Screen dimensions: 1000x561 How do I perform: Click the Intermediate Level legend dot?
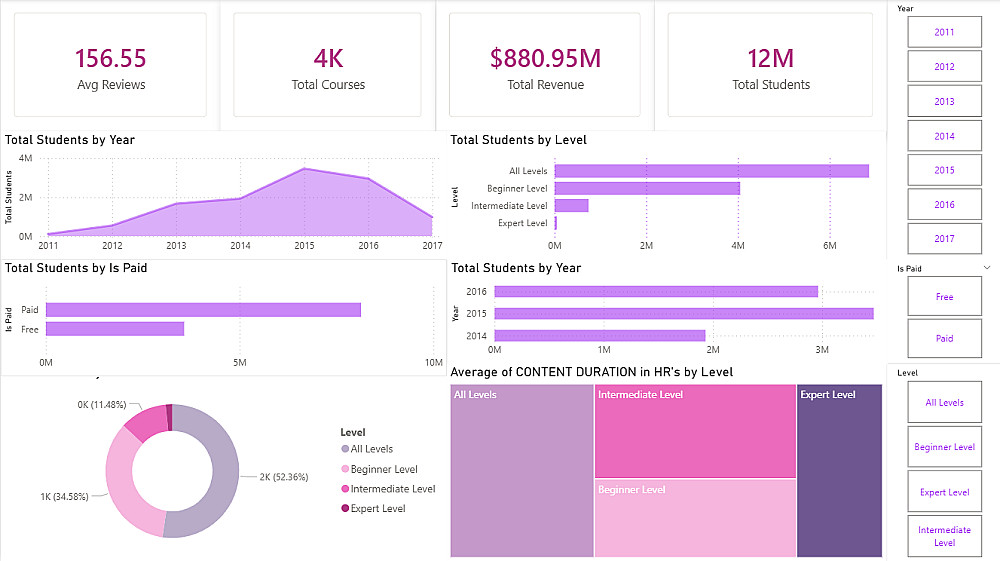pos(345,489)
